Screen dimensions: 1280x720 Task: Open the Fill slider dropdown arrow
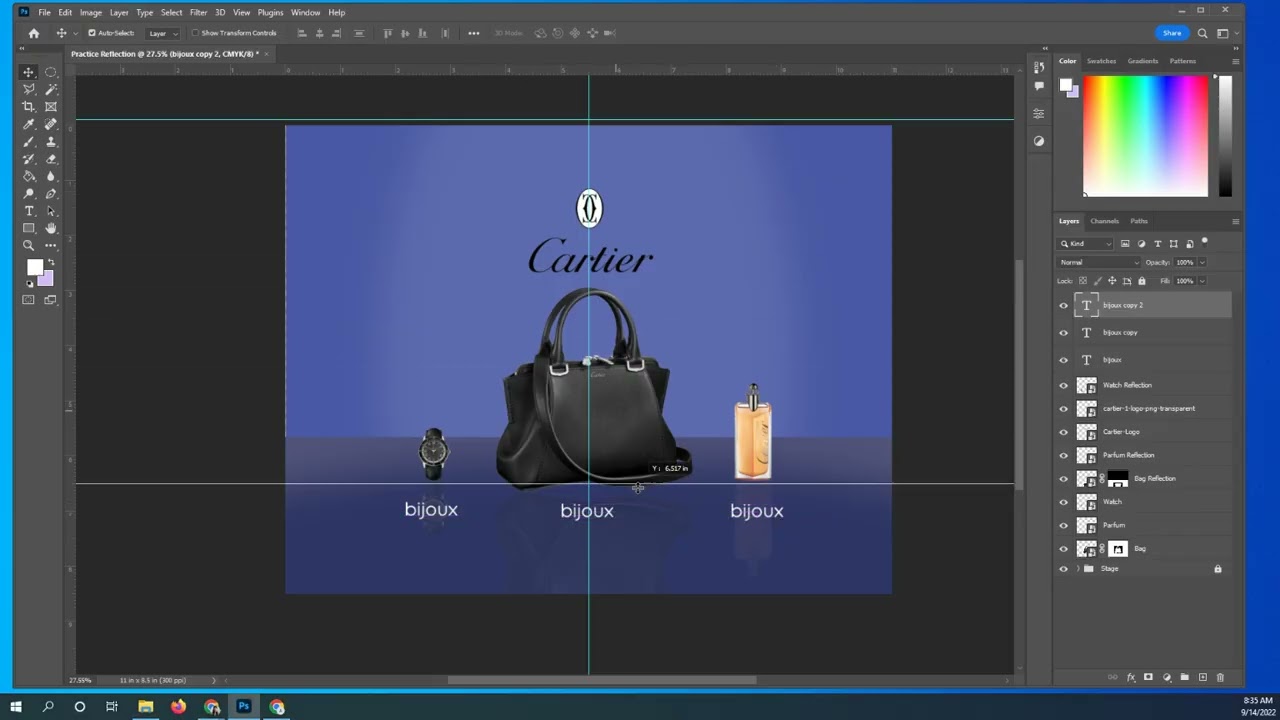pyautogui.click(x=1201, y=281)
